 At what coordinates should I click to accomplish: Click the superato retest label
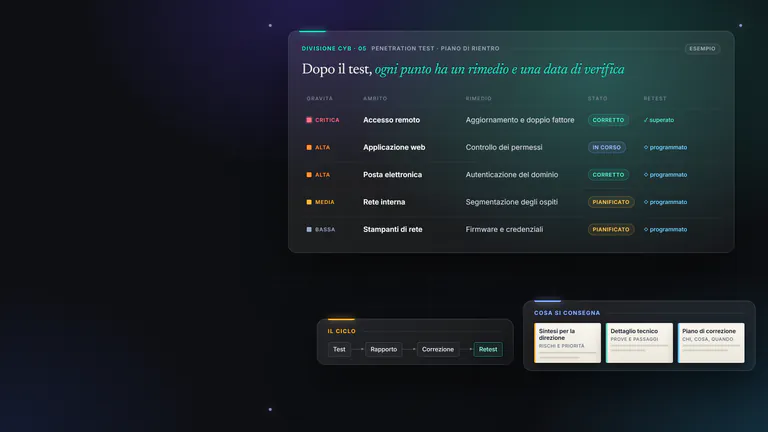click(x=662, y=120)
